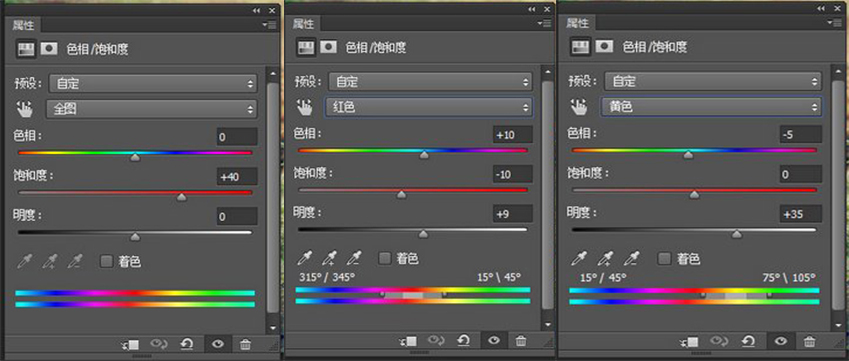
Task: Select 属性 tab in 红色 panel
Action: click(303, 23)
